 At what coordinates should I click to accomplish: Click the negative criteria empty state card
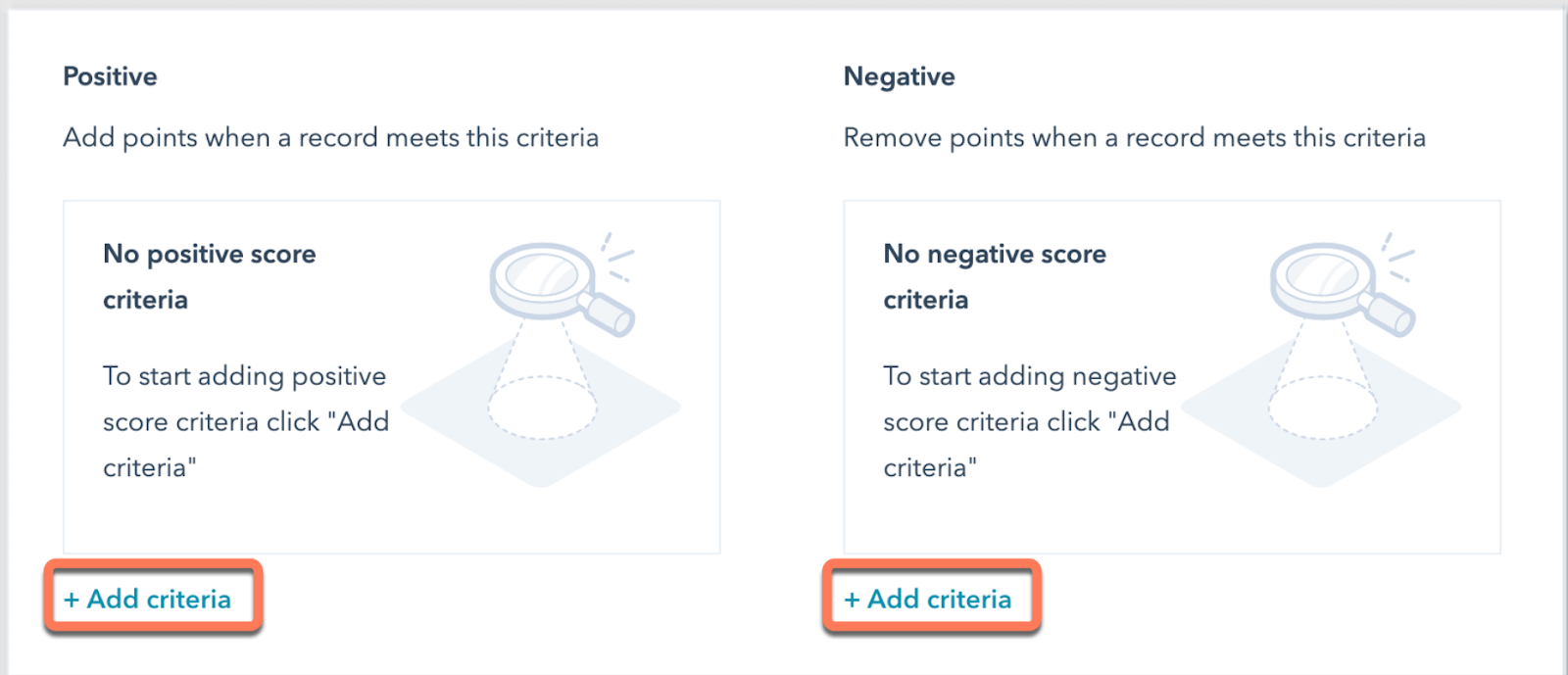tap(1172, 375)
